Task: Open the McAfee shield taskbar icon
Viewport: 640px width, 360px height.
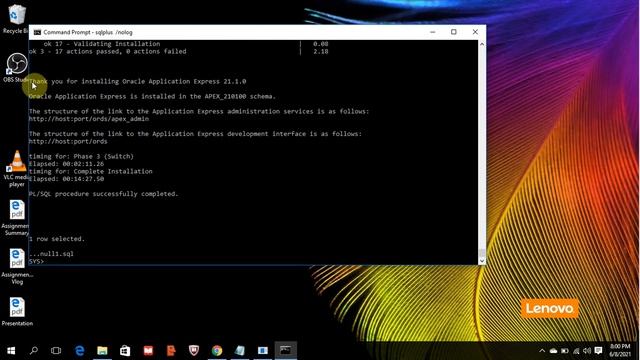Action: pos(194,350)
